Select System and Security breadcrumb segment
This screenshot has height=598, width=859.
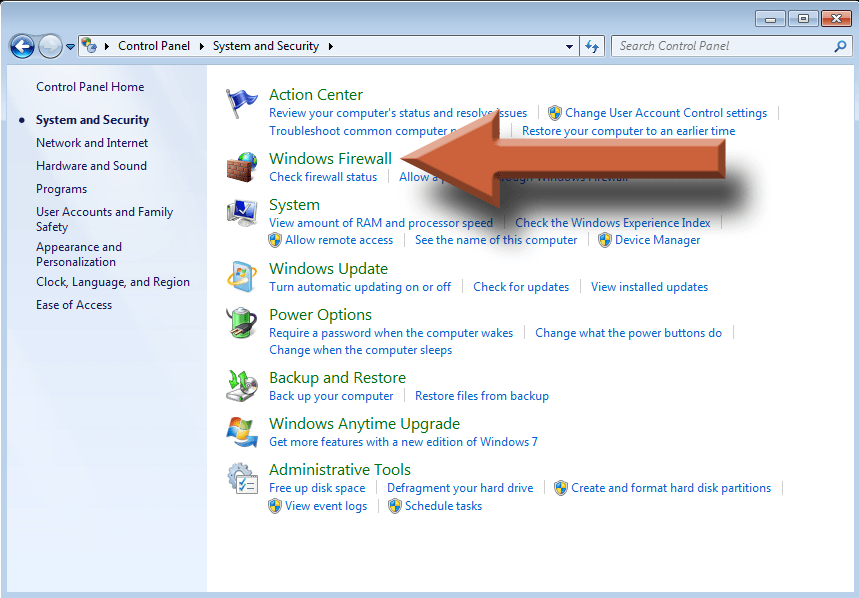point(266,46)
